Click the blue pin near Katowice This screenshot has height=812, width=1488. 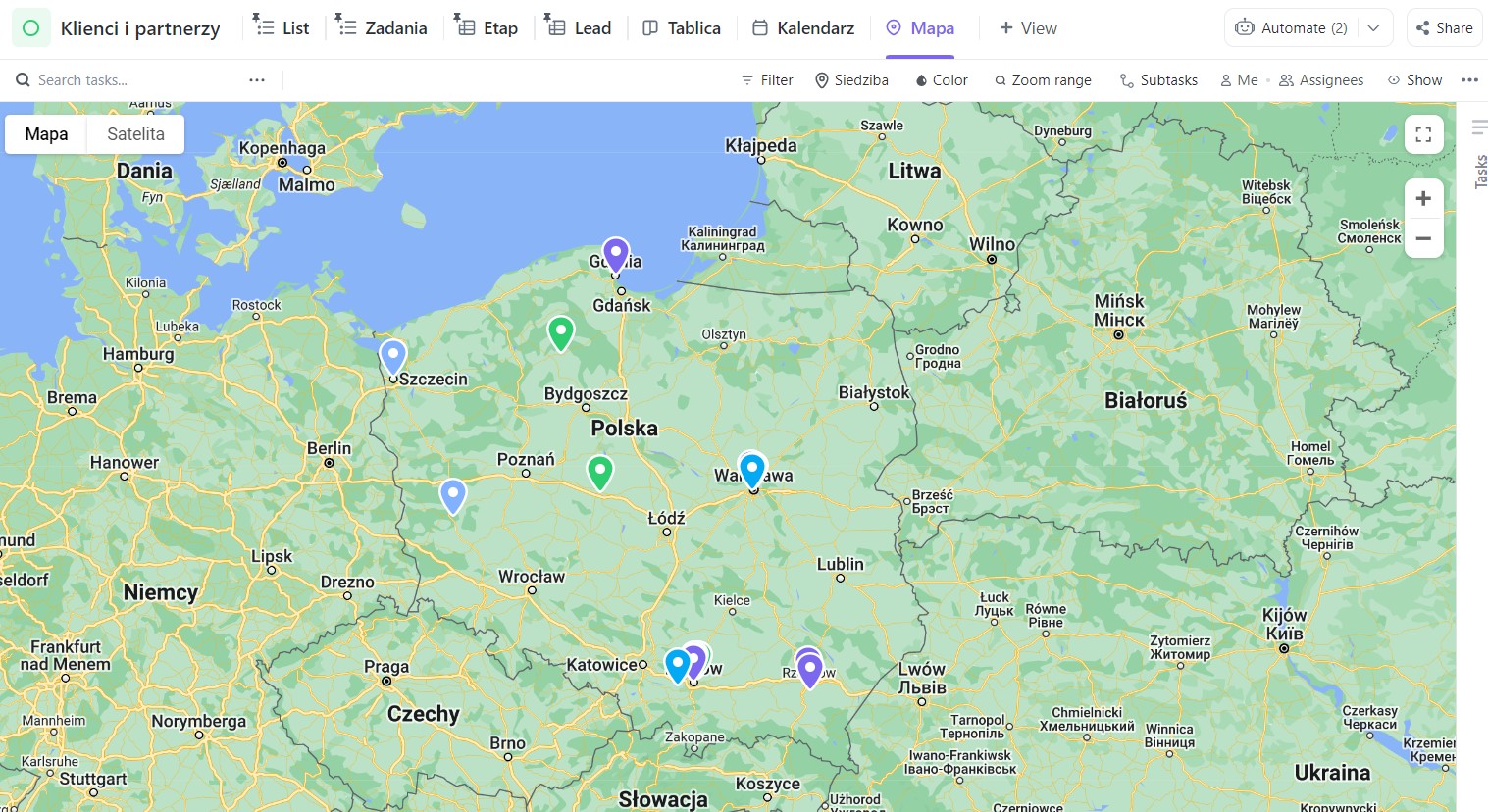coord(678,665)
